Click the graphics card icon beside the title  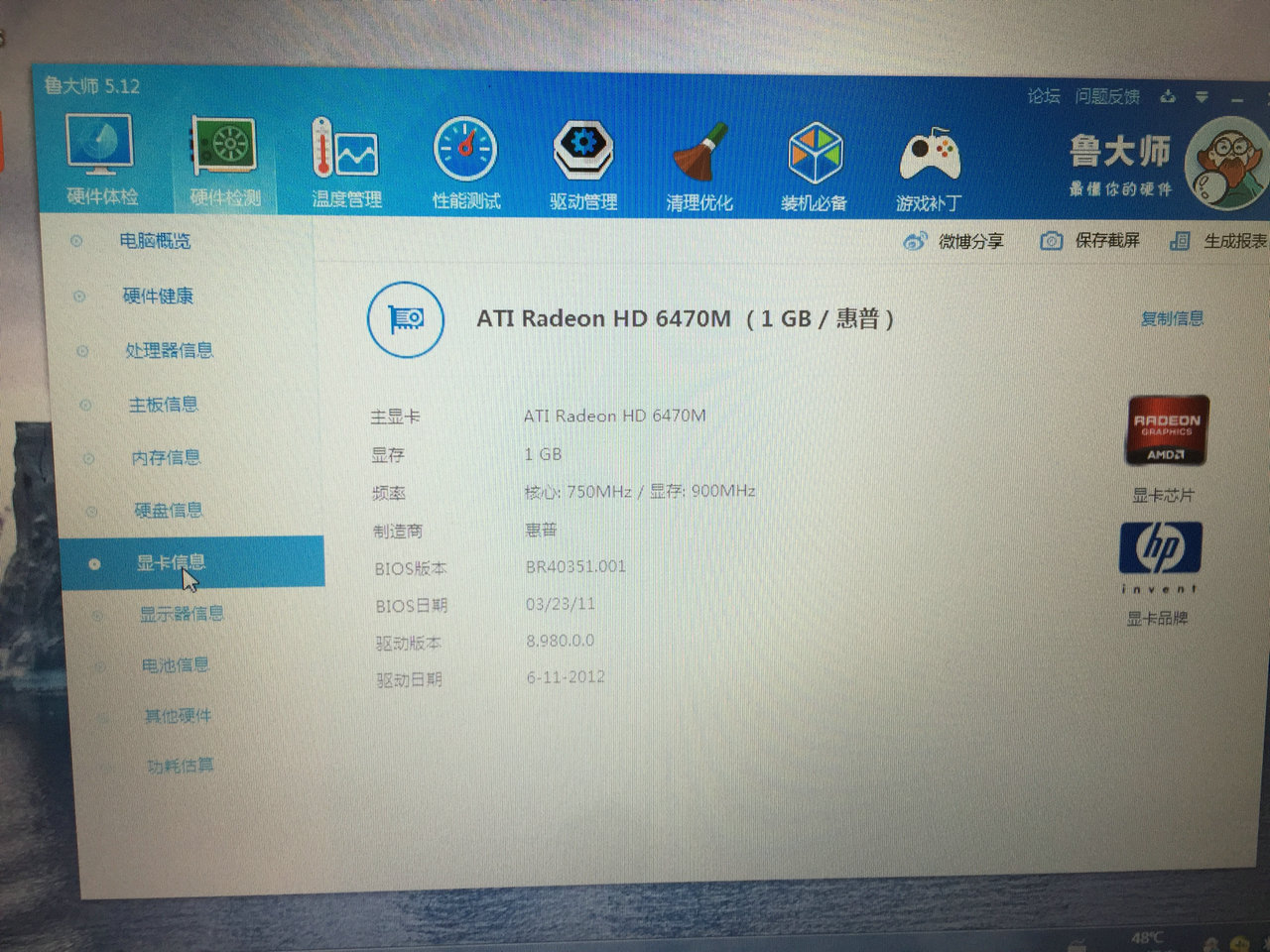pyautogui.click(x=405, y=318)
